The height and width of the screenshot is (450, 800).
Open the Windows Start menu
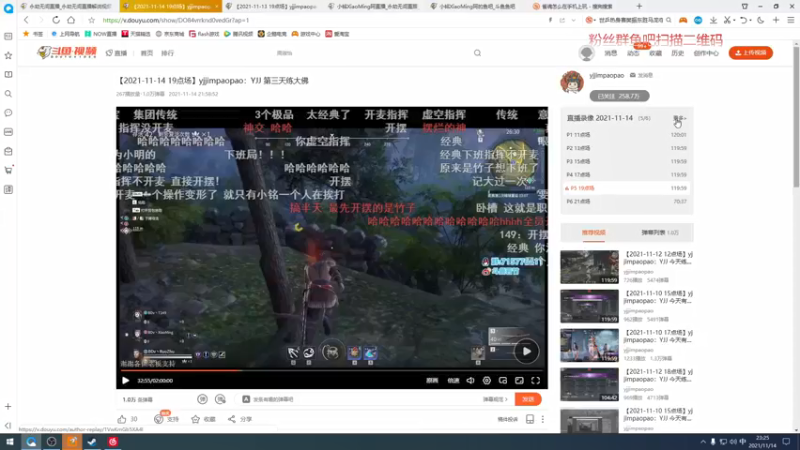[x=10, y=442]
